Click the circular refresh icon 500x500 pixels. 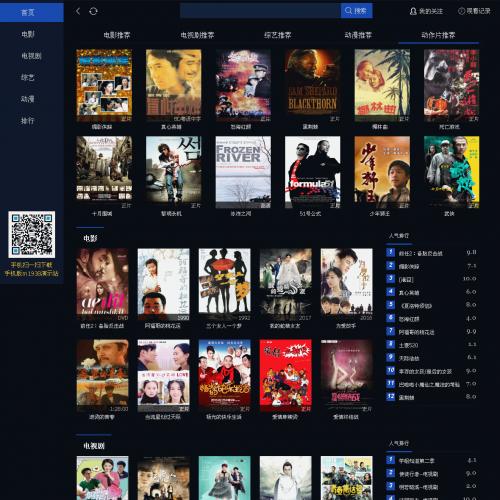click(93, 11)
